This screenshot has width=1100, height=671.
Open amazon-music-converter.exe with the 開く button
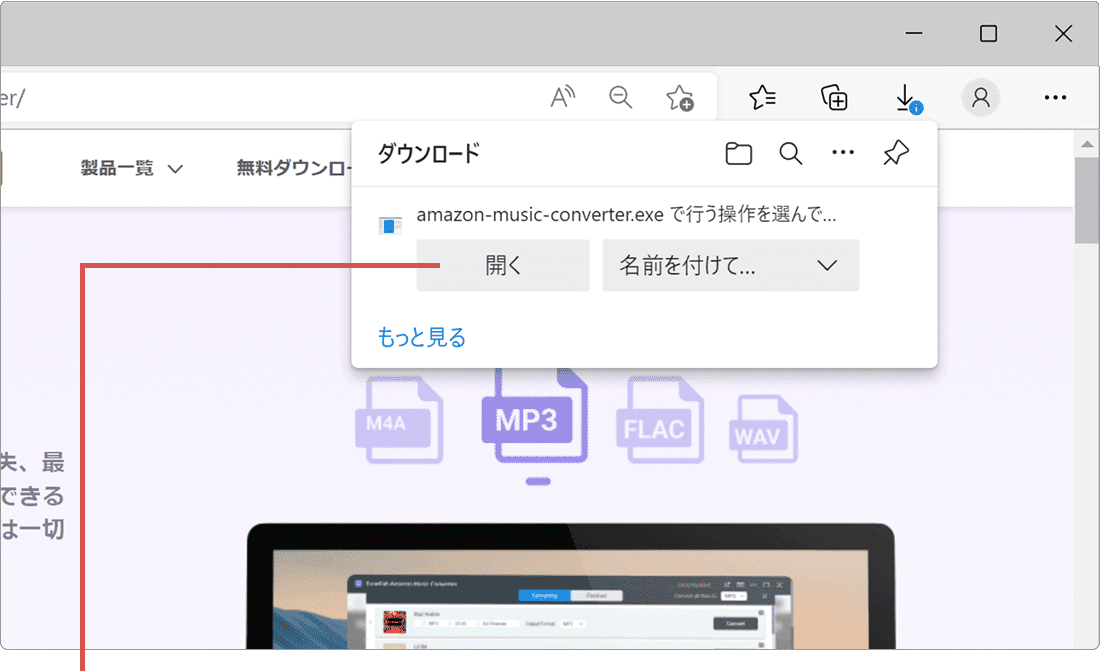point(502,265)
